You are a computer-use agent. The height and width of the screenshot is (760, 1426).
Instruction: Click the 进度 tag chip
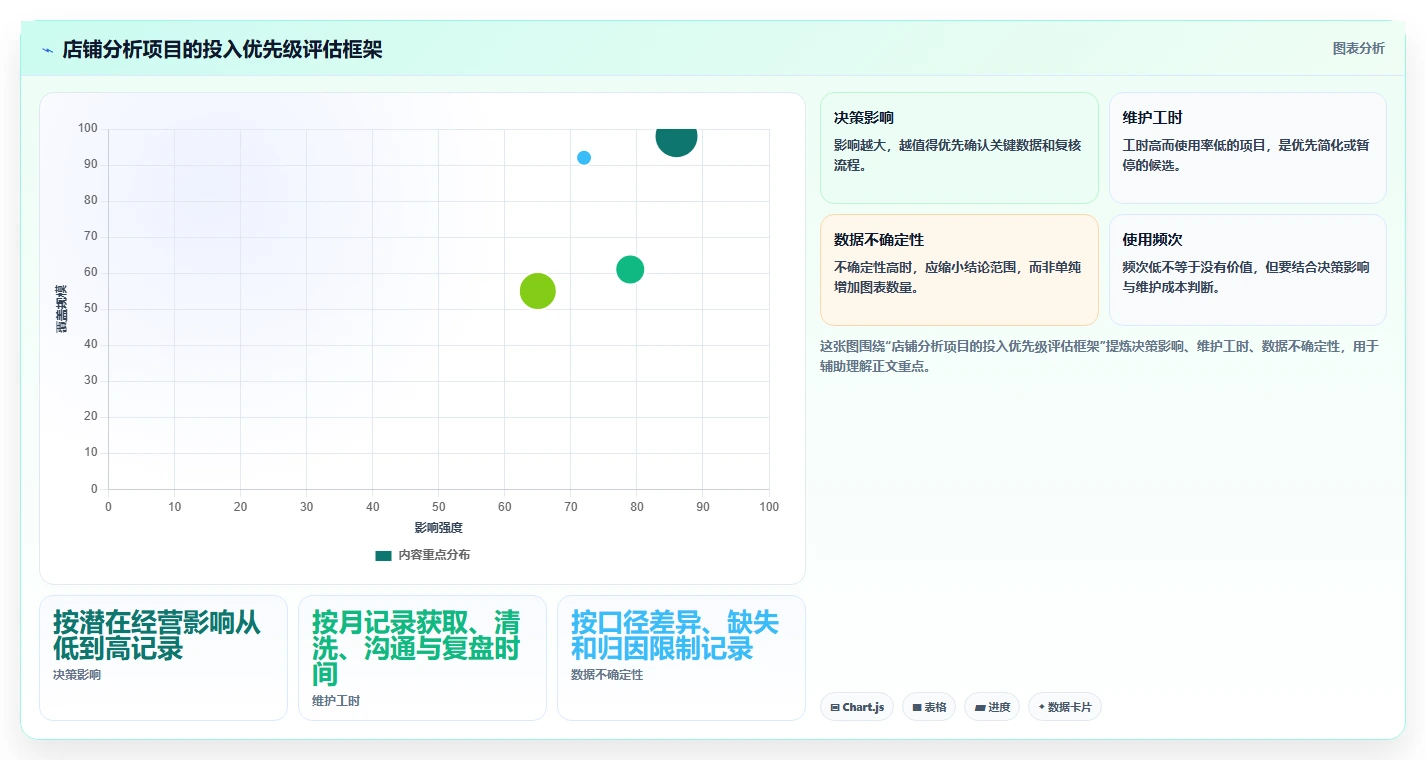992,707
